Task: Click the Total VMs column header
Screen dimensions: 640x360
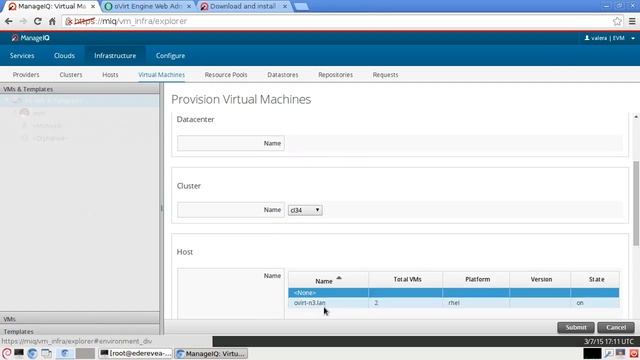Action: (407, 280)
